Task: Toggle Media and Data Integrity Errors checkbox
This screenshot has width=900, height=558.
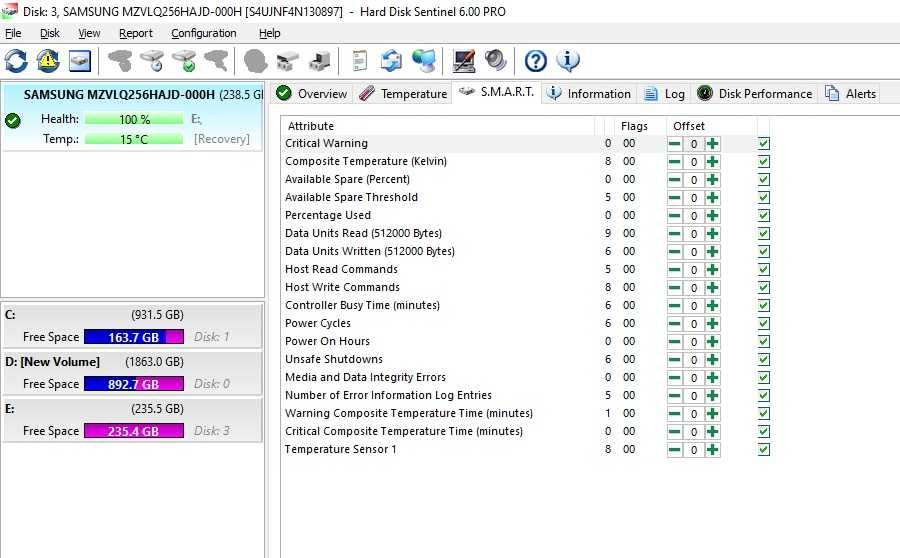Action: tap(763, 378)
